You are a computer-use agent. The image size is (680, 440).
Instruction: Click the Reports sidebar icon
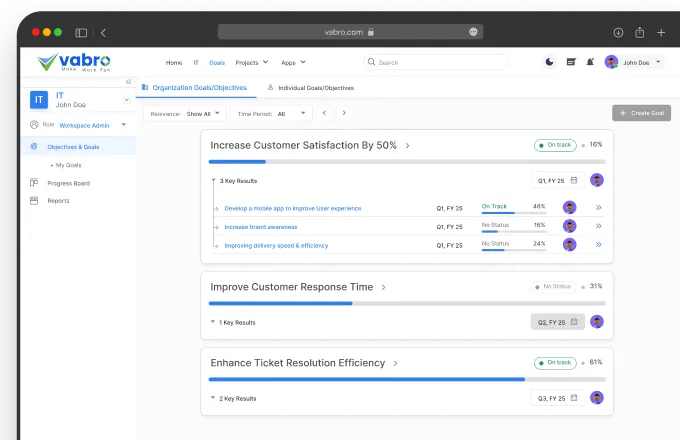[x=34, y=200]
